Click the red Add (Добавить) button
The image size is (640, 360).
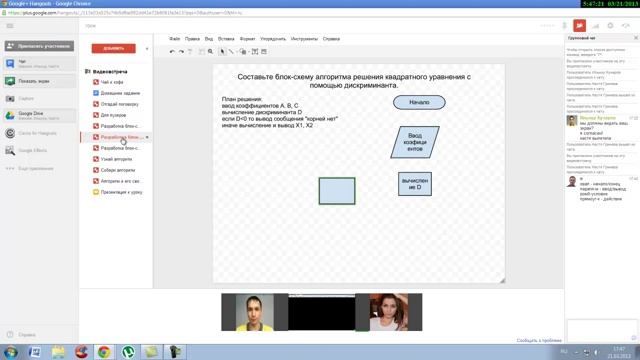113,48
